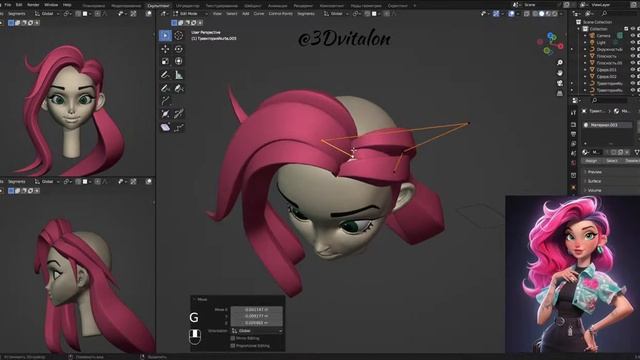Viewport: 640px width, 360px height.
Task: Switch to wireframe viewport shading
Action: [535, 13]
